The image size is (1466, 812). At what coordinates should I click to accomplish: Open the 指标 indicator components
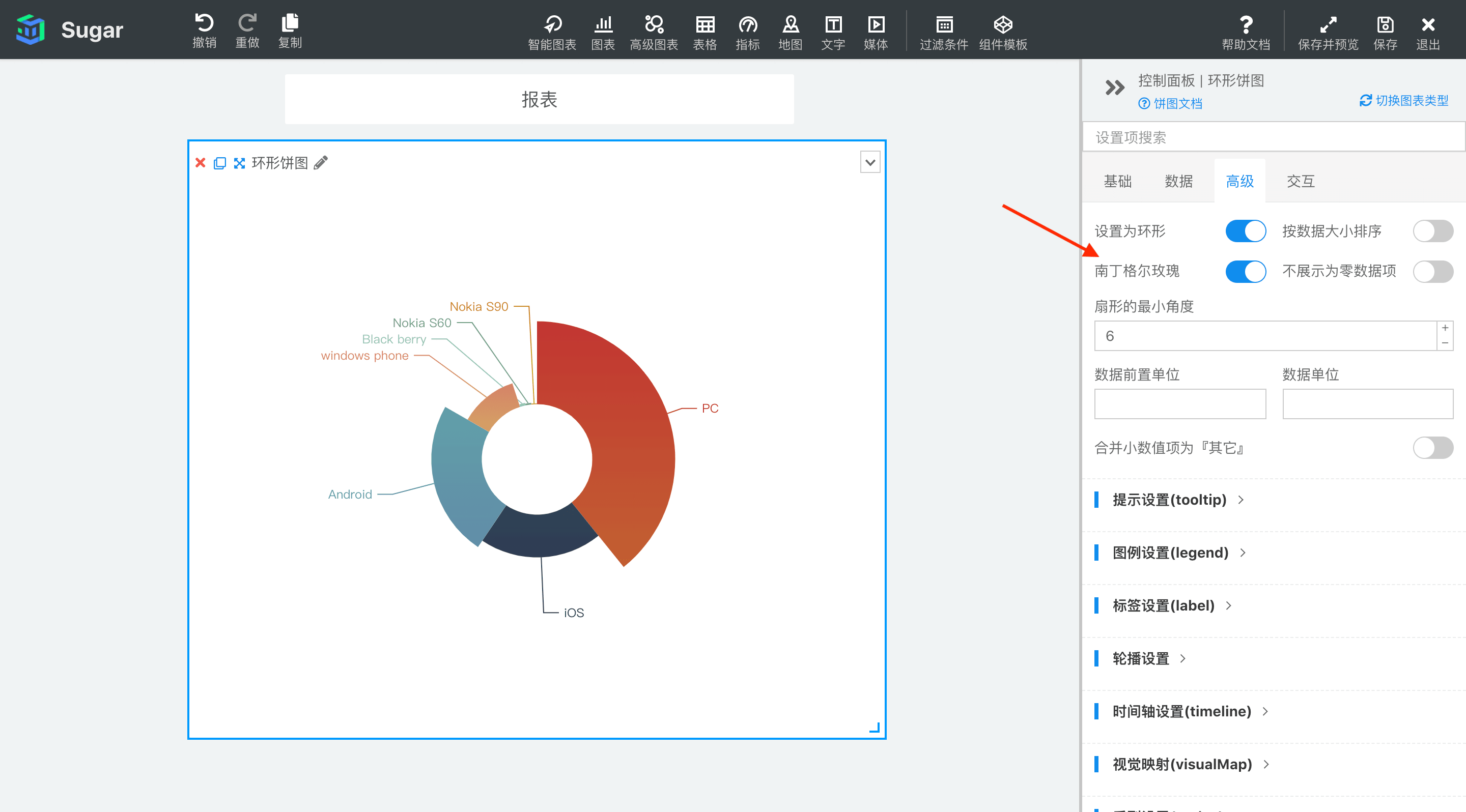click(x=748, y=33)
